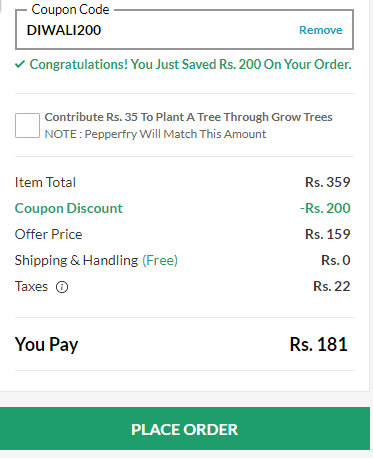This screenshot has width=373, height=458.
Task: Remove the DIWALI200 coupon
Action: 321,30
